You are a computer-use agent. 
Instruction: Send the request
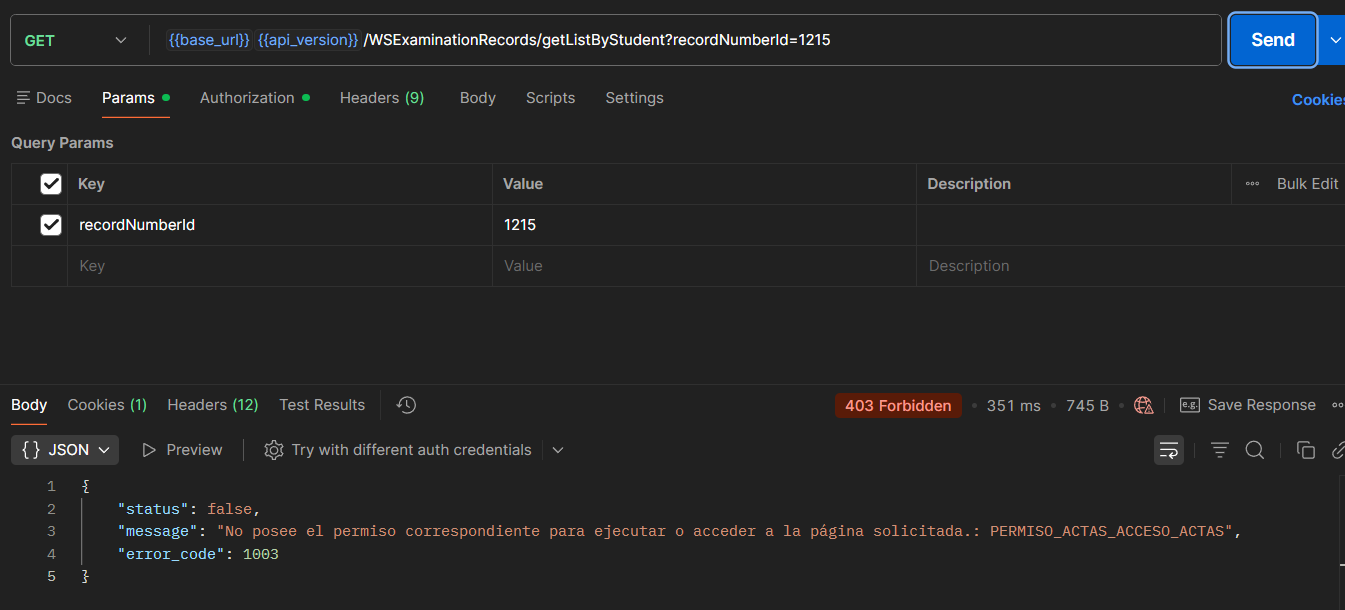click(x=1272, y=40)
